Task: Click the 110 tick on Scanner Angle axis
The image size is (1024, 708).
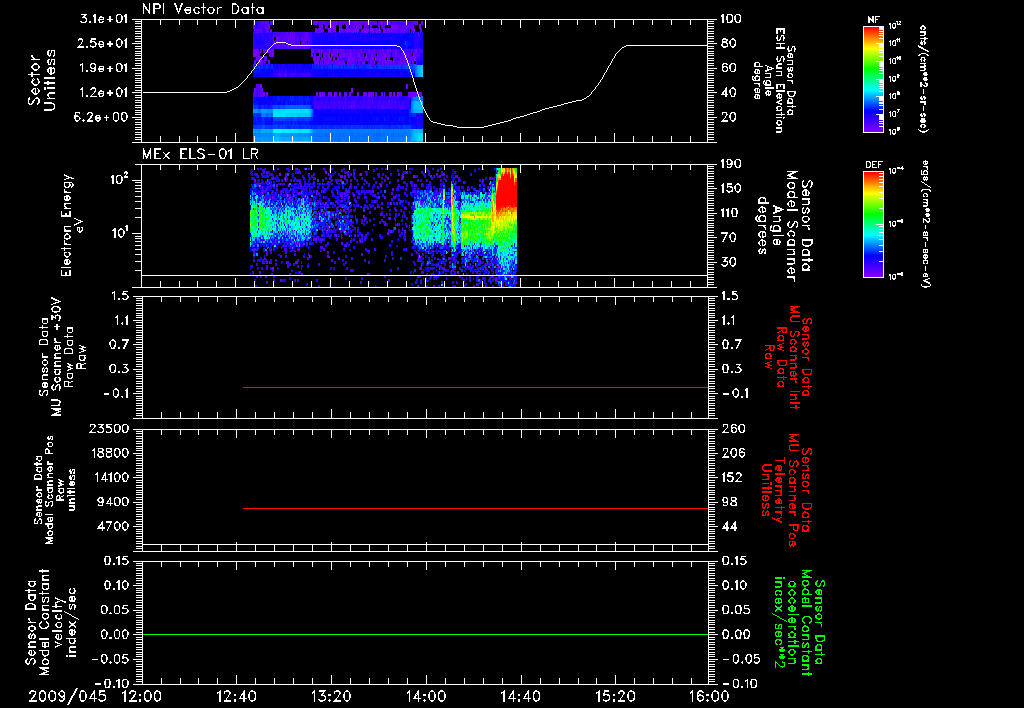Action: point(731,213)
